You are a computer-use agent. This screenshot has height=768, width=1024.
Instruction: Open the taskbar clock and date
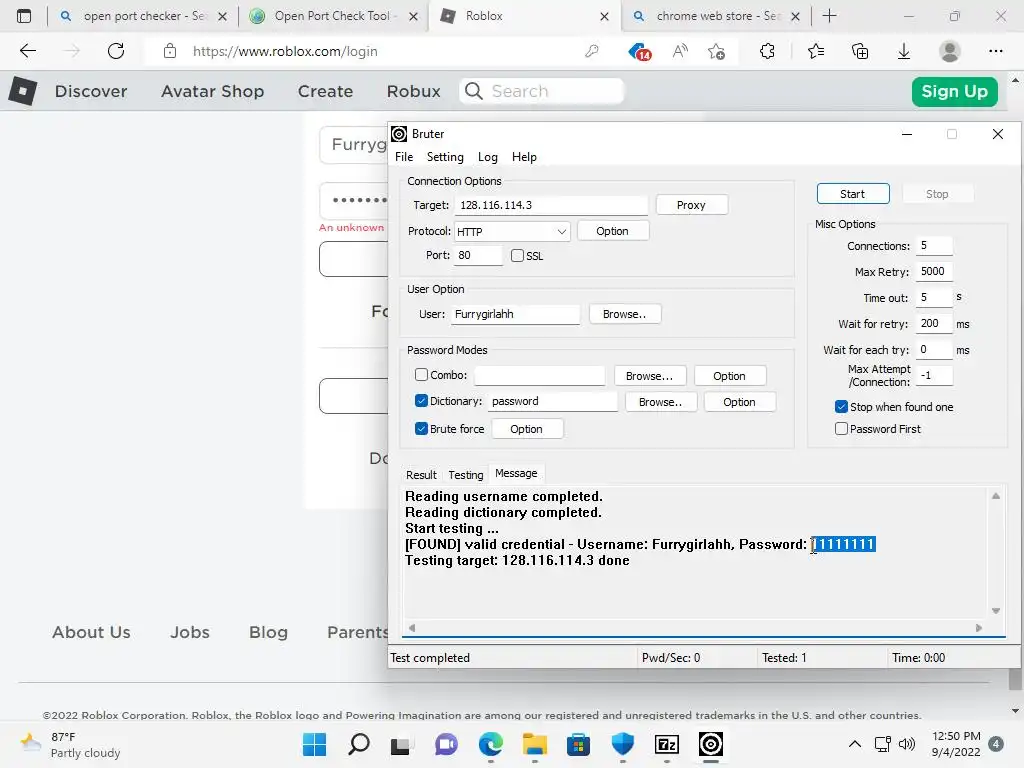tap(956, 744)
